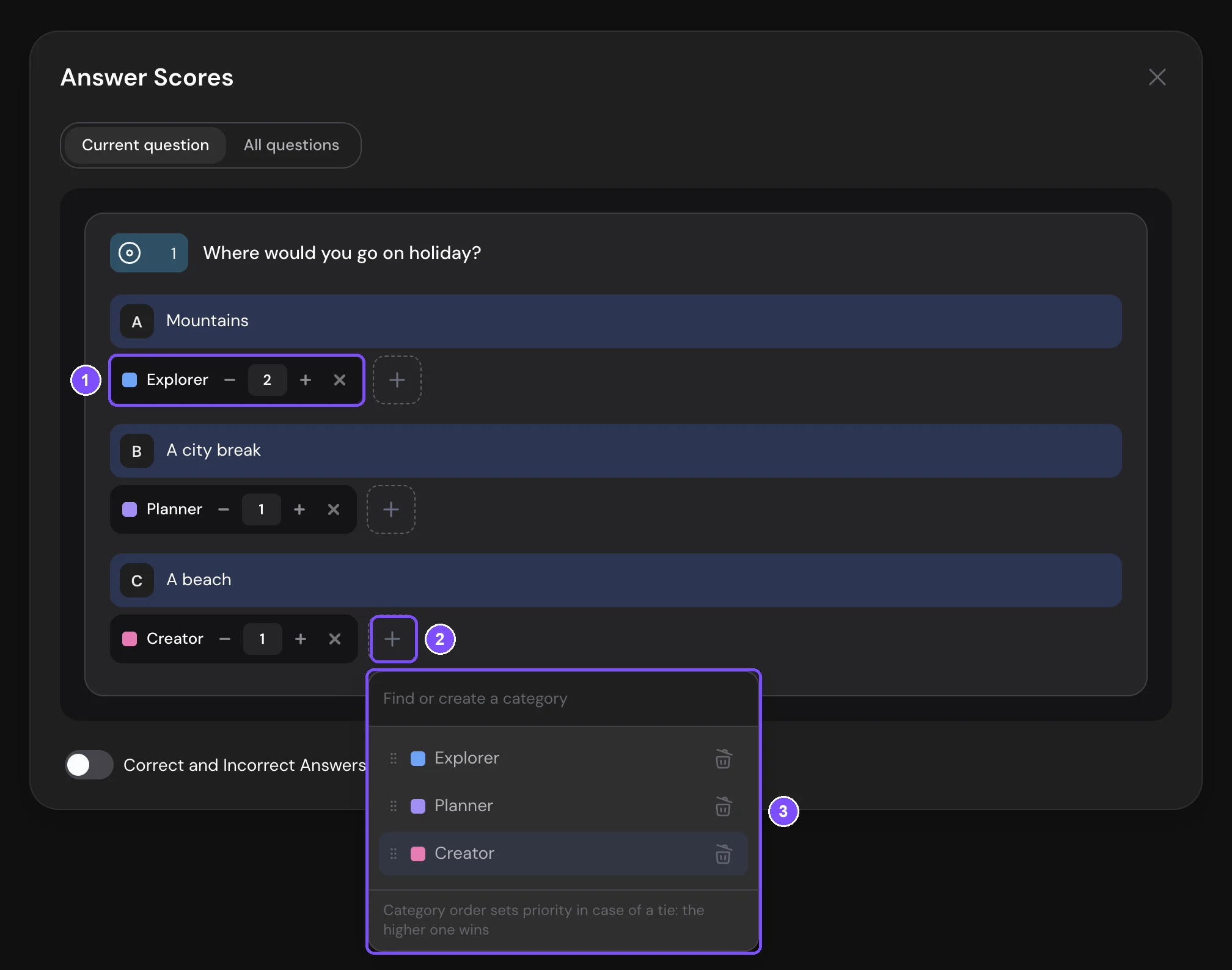Screen dimensions: 1232x970
Task: Increase the Explorer score with plus
Action: 306,380
